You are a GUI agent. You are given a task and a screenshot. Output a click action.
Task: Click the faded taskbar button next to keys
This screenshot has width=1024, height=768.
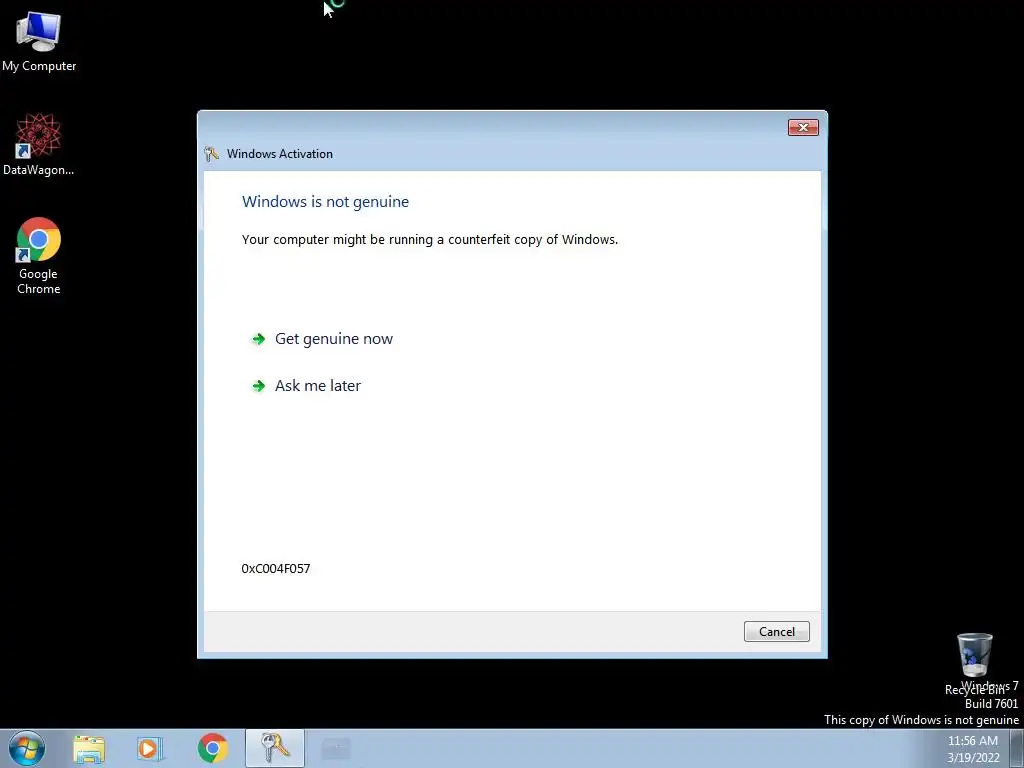pyautogui.click(x=336, y=748)
